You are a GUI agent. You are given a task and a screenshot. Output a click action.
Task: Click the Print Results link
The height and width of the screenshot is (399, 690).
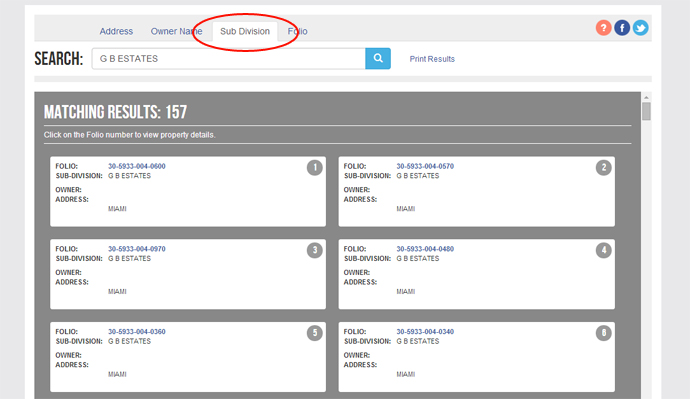(x=432, y=59)
